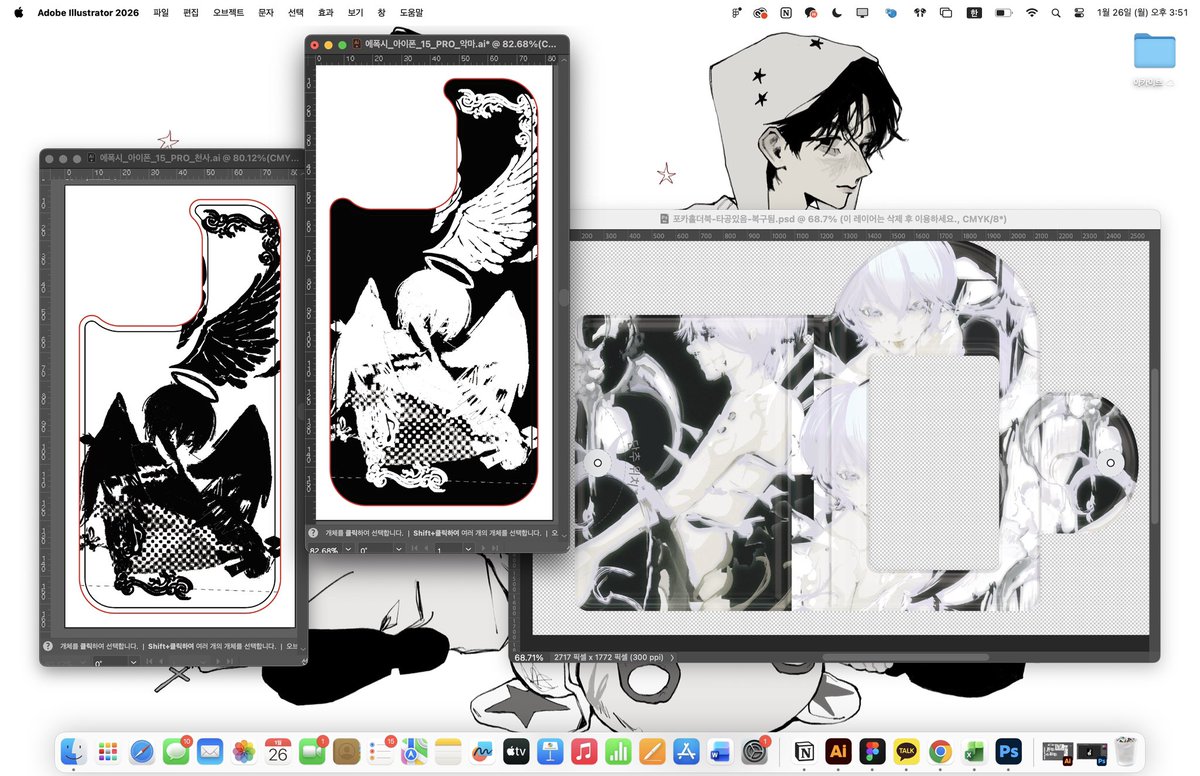Open Focus moon icon in menu bar

836,13
